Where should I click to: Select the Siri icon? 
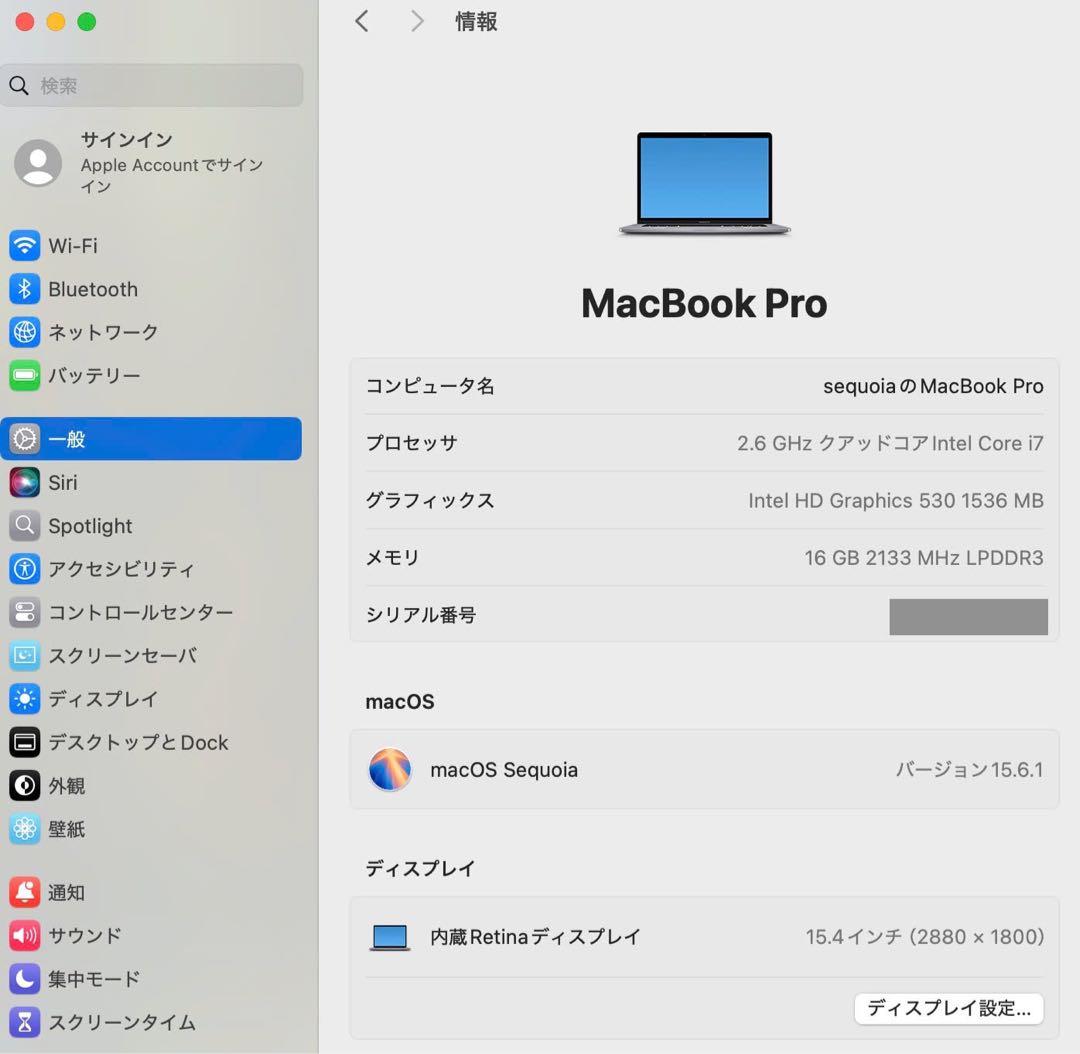[x=25, y=482]
